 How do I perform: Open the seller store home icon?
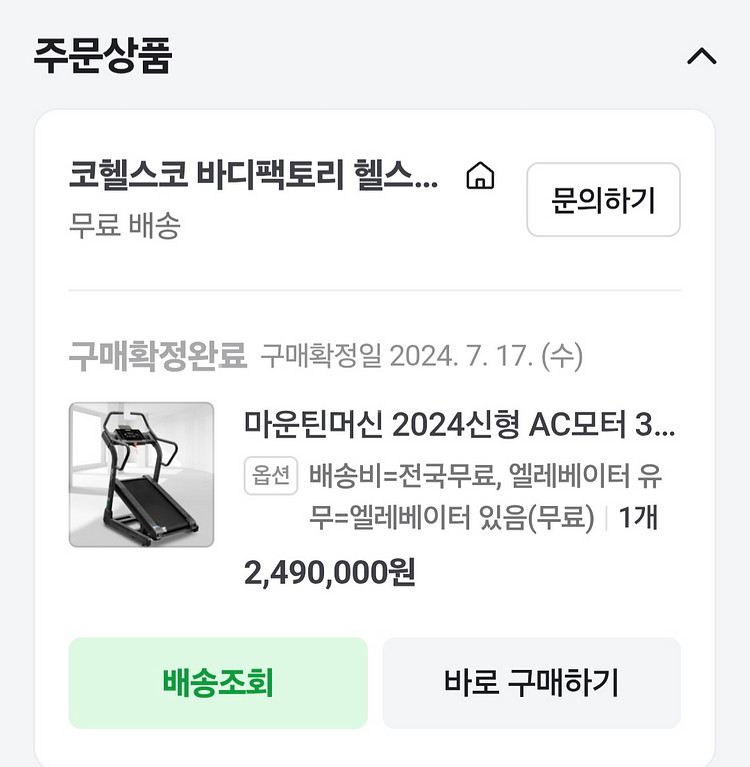480,177
